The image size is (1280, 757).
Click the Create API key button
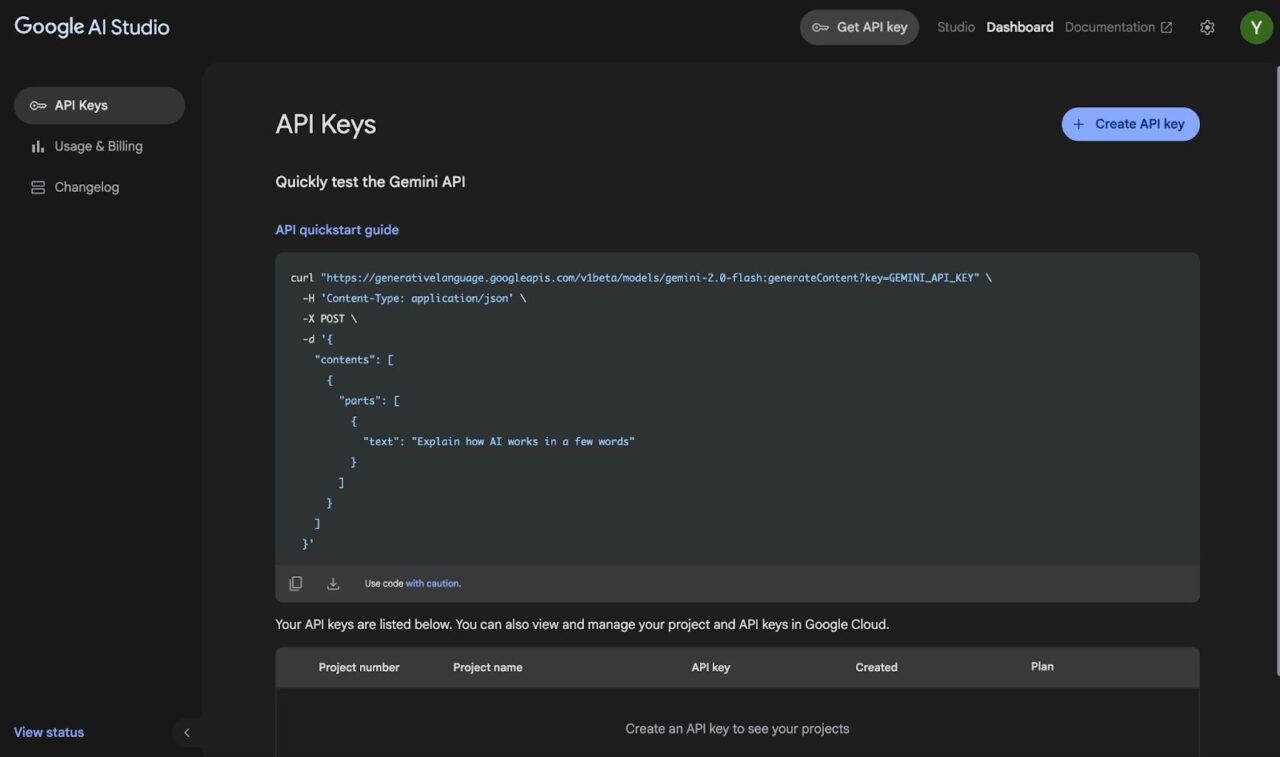click(x=1130, y=124)
